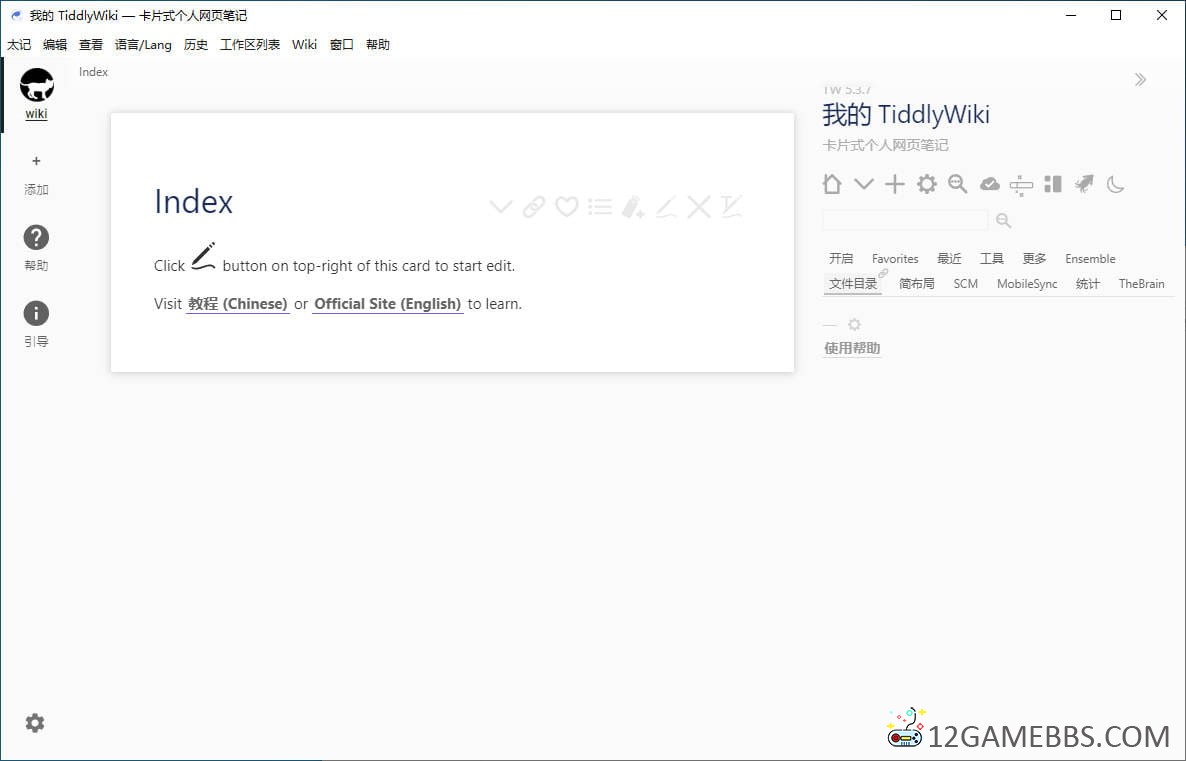Open 太记 menu

click(19, 45)
